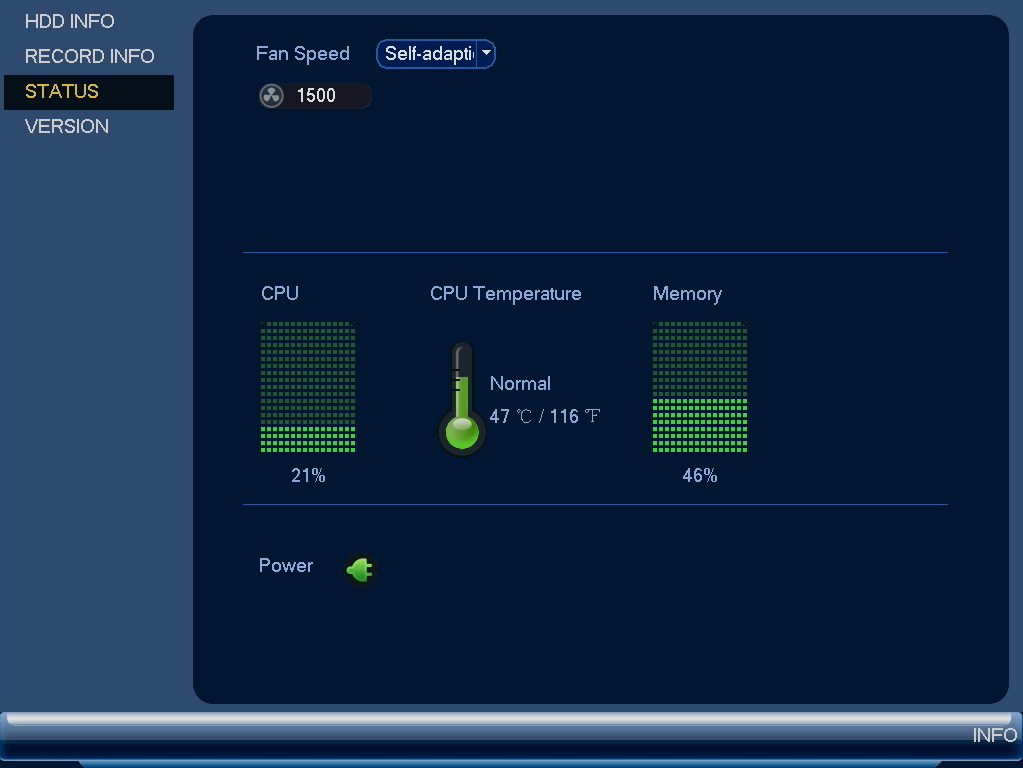The width and height of the screenshot is (1023, 768).
Task: Click the Memory usage bar graph
Action: coord(700,387)
